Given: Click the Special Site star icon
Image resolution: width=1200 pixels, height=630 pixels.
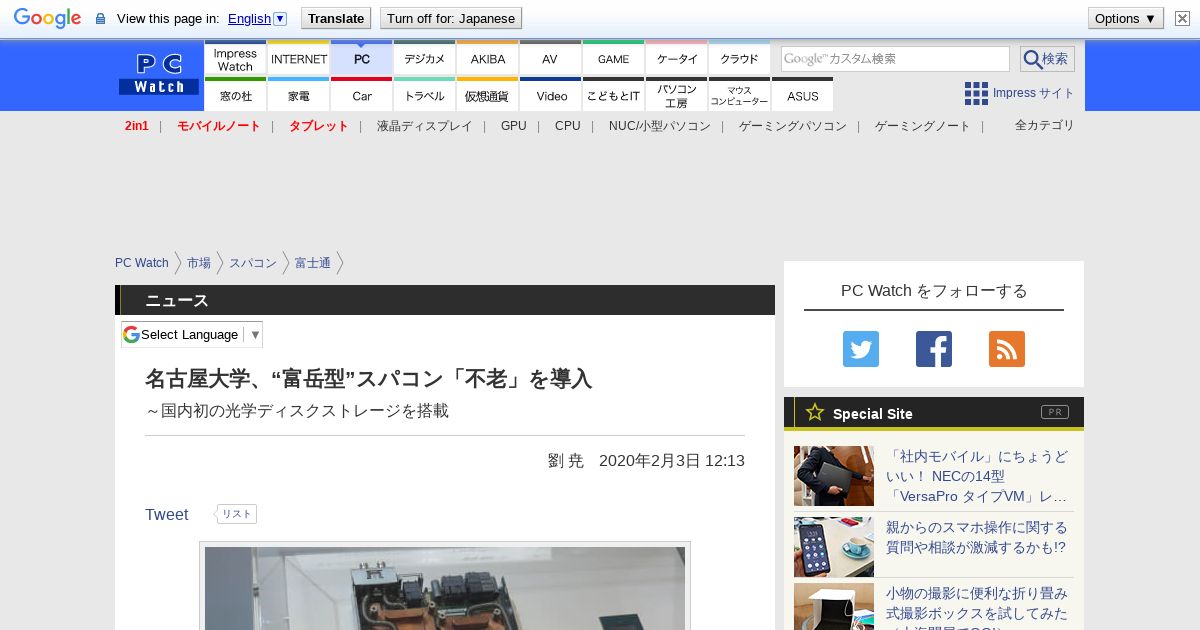Looking at the screenshot, I should click(815, 412).
